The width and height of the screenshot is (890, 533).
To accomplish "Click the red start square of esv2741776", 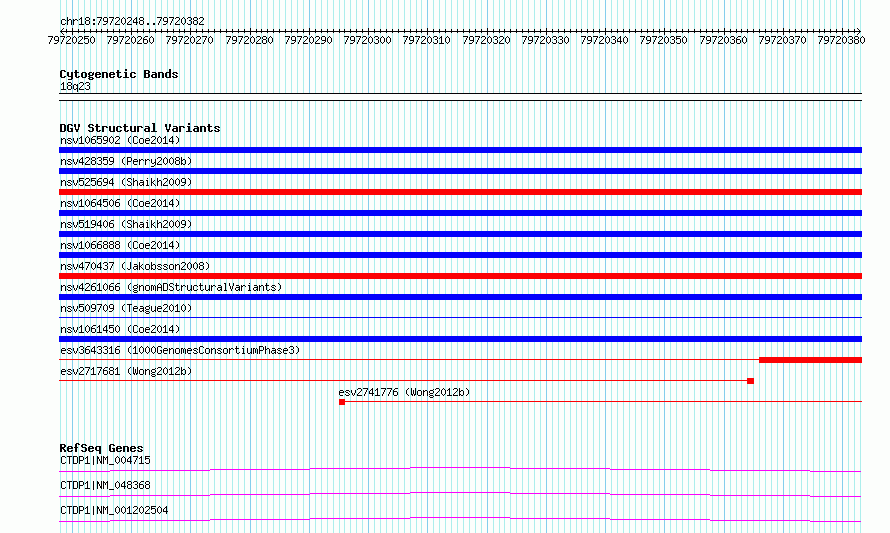I will click(x=342, y=402).
